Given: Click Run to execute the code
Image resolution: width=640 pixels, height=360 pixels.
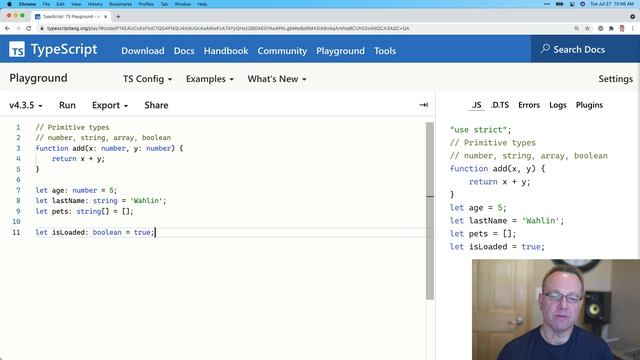Looking at the screenshot, I should [67, 105].
